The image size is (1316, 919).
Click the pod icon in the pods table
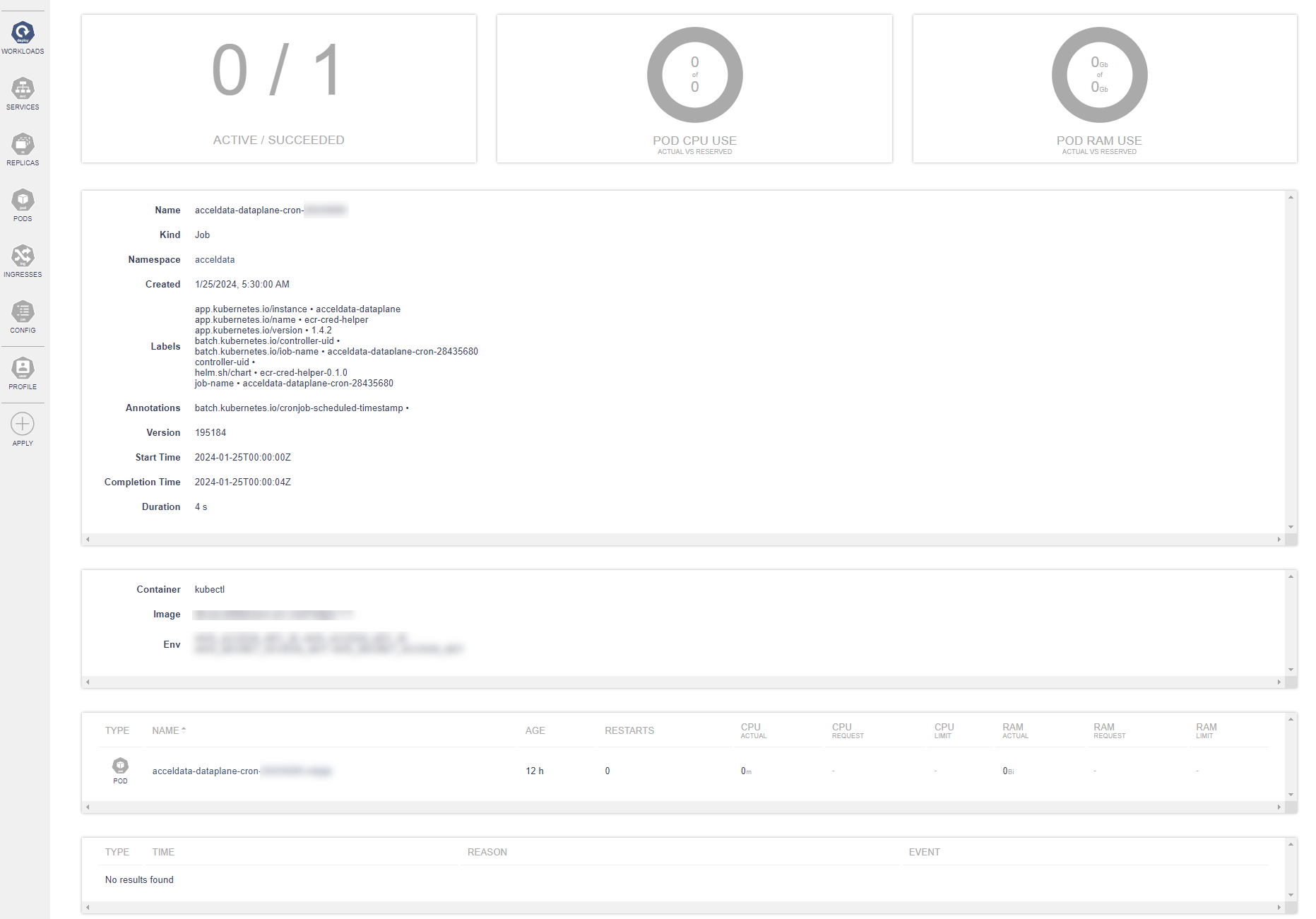pyautogui.click(x=121, y=766)
